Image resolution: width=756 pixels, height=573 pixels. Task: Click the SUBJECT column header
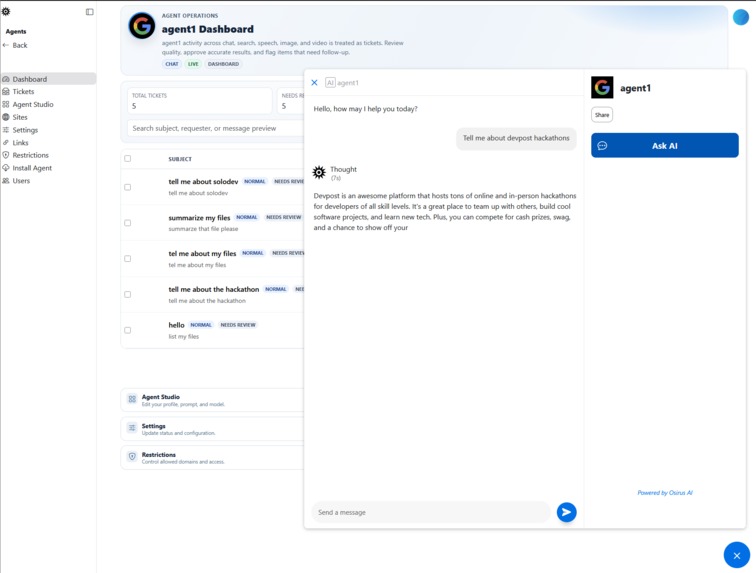tap(180, 159)
